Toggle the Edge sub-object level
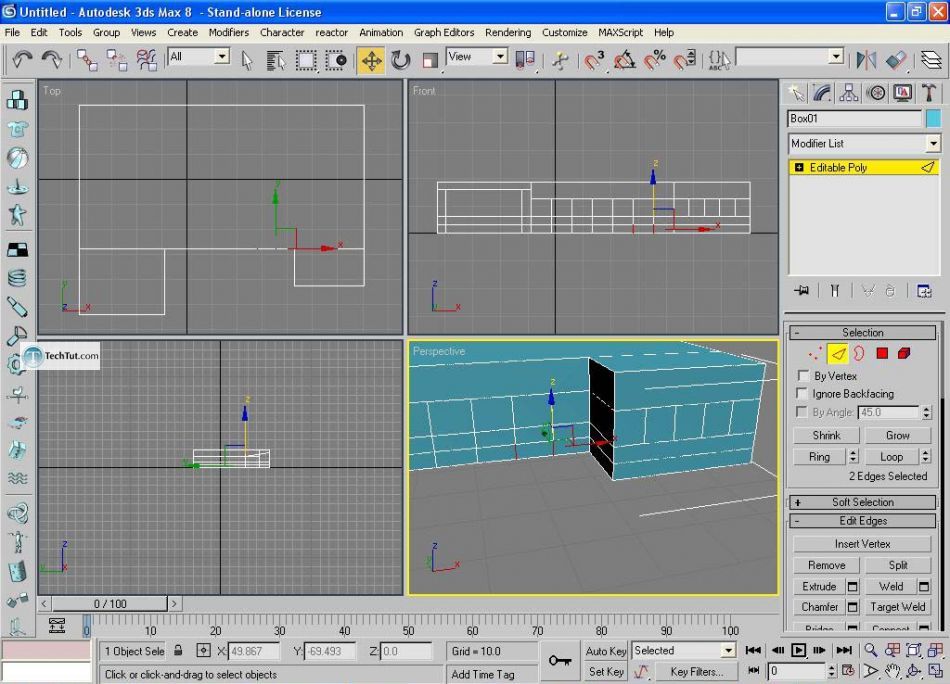 [x=838, y=353]
